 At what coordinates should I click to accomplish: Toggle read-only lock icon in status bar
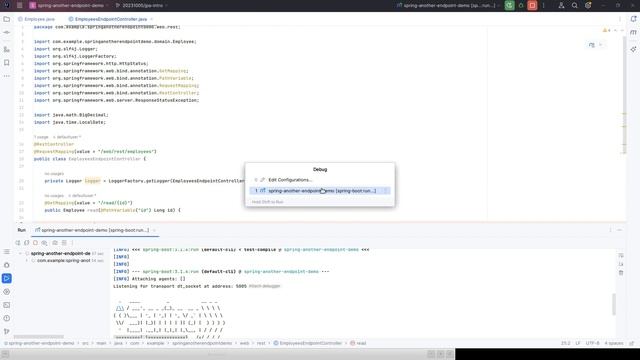pyautogui.click(x=632, y=343)
